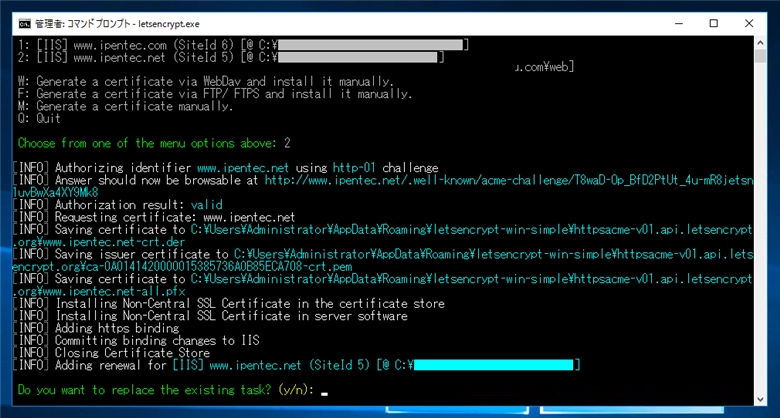This screenshot has height=418, width=780.
Task: Click the acme-challenge URL text
Action: [x=508, y=180]
